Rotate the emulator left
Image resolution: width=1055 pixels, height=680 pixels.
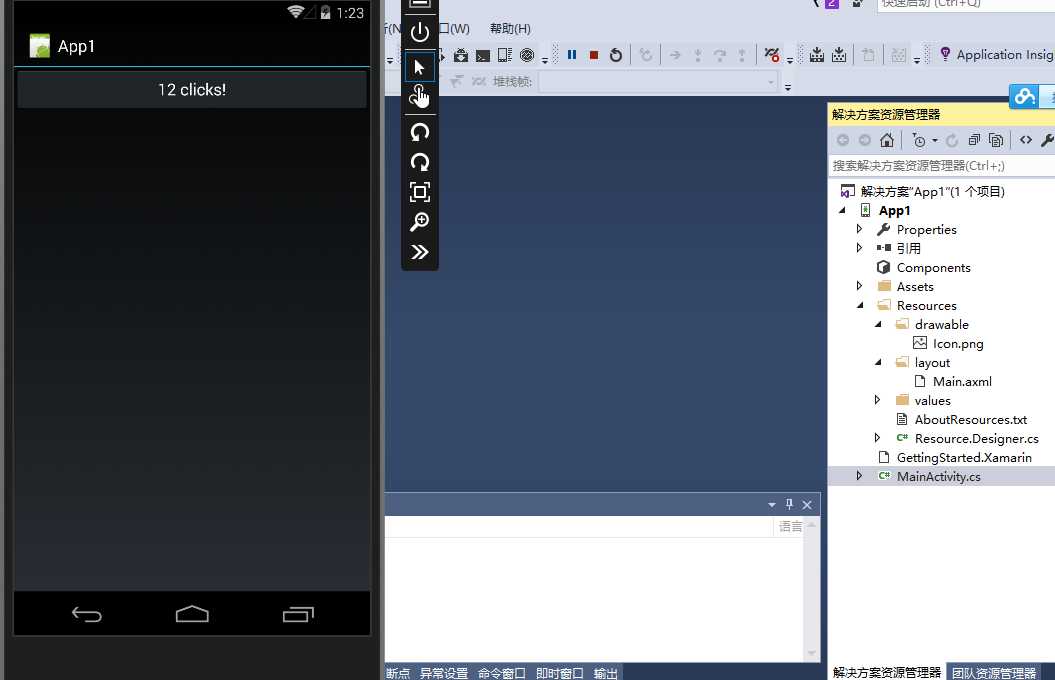[420, 132]
